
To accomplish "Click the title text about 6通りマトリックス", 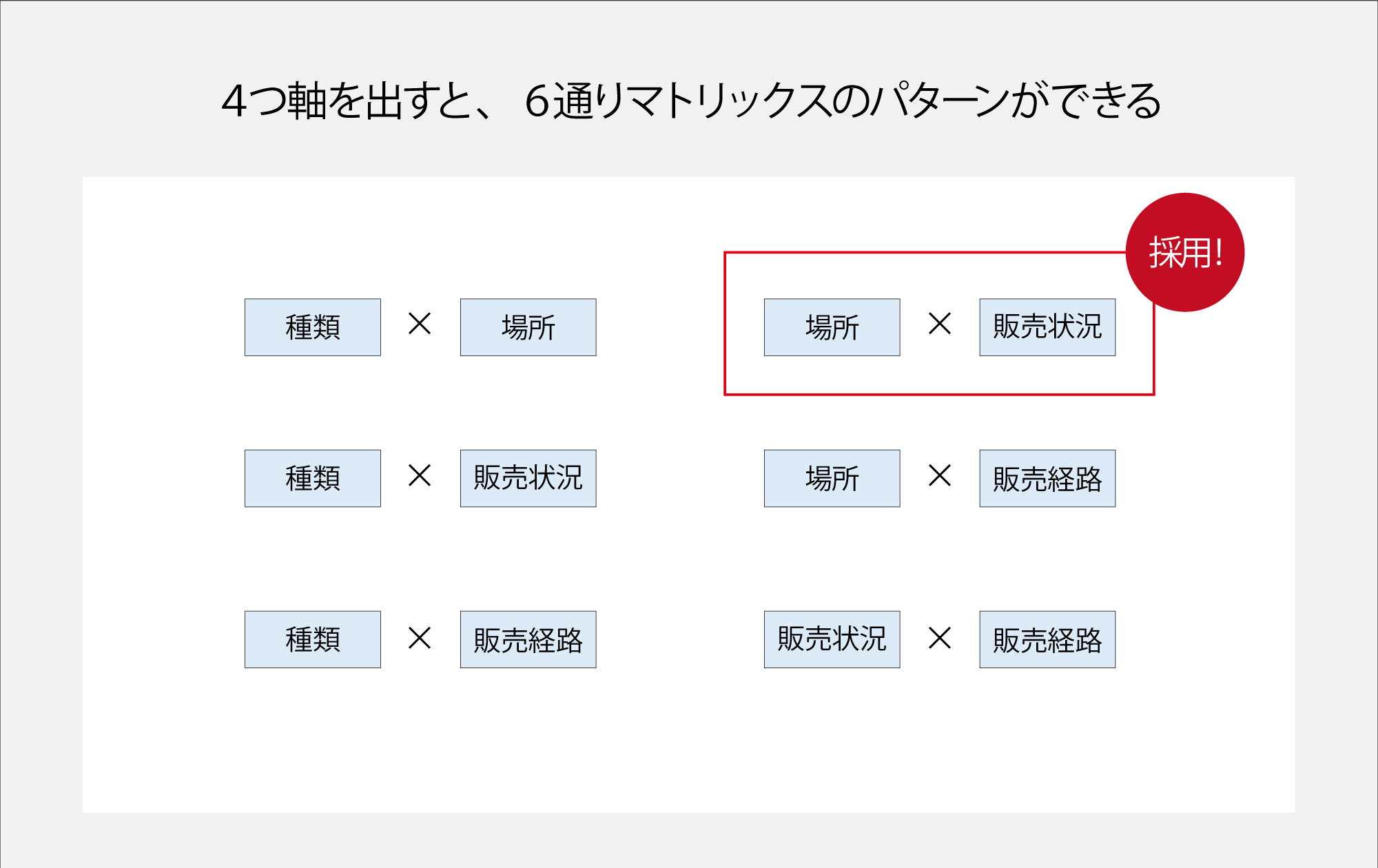I will [x=691, y=101].
